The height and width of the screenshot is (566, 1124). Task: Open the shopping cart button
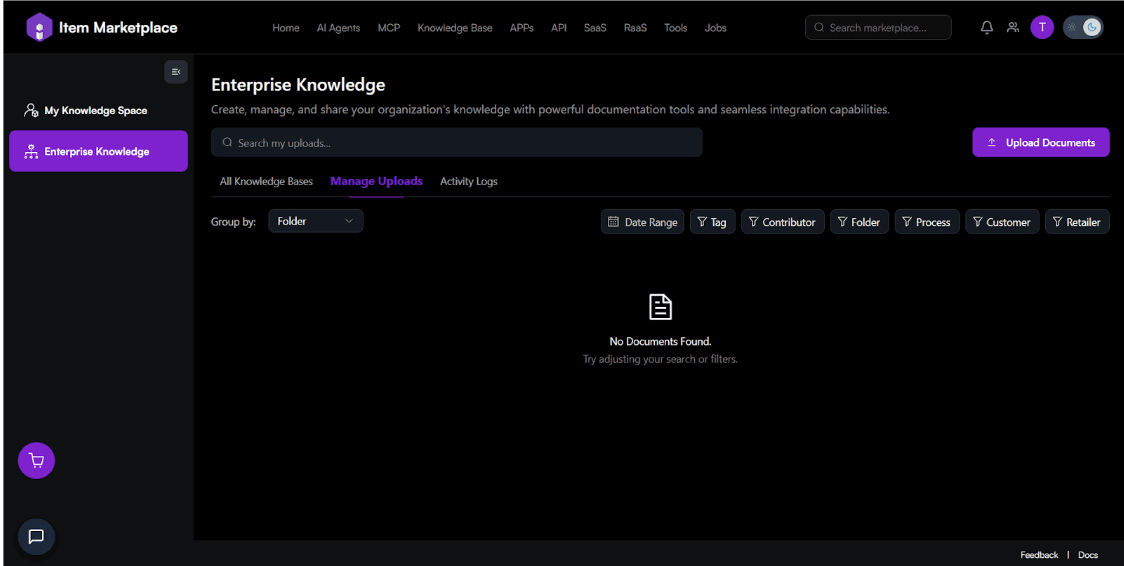pos(37,461)
